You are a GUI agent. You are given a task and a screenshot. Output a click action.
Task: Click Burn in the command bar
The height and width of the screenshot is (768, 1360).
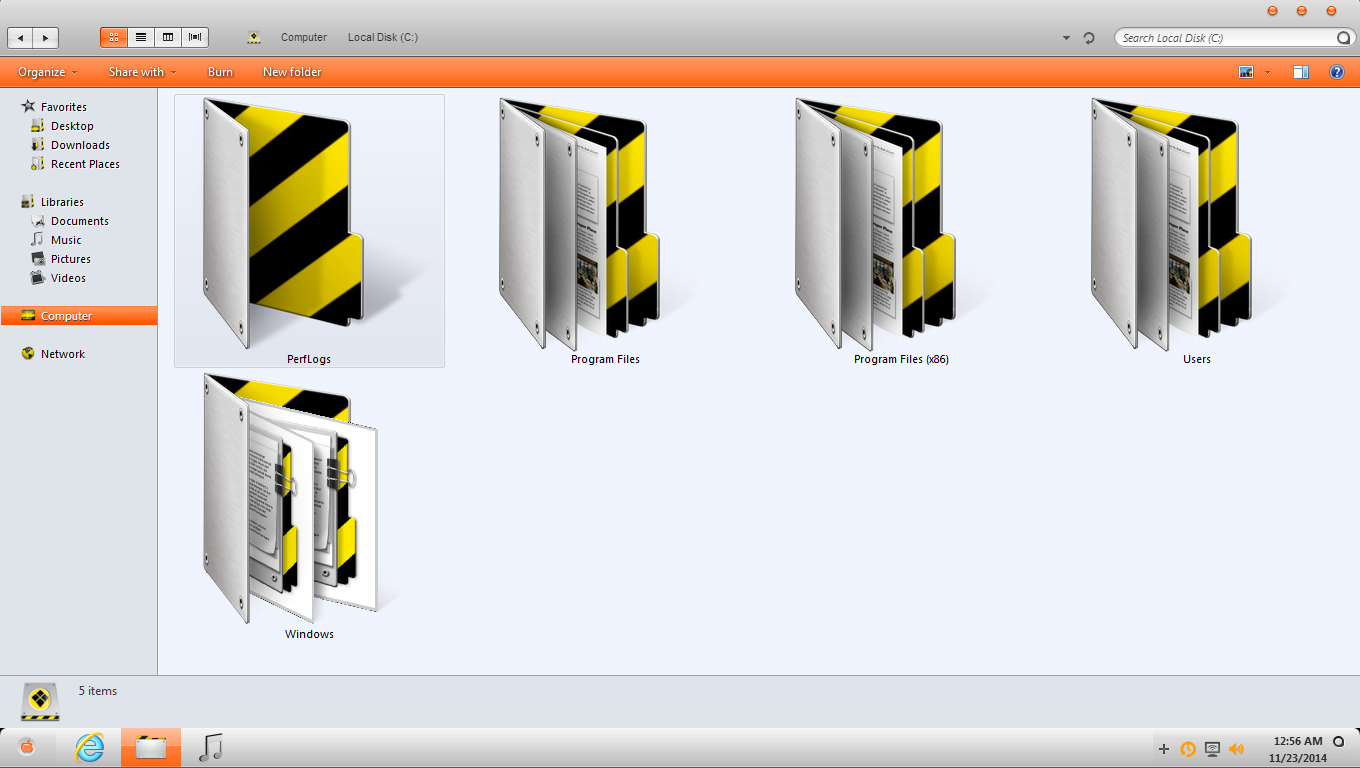[x=220, y=72]
